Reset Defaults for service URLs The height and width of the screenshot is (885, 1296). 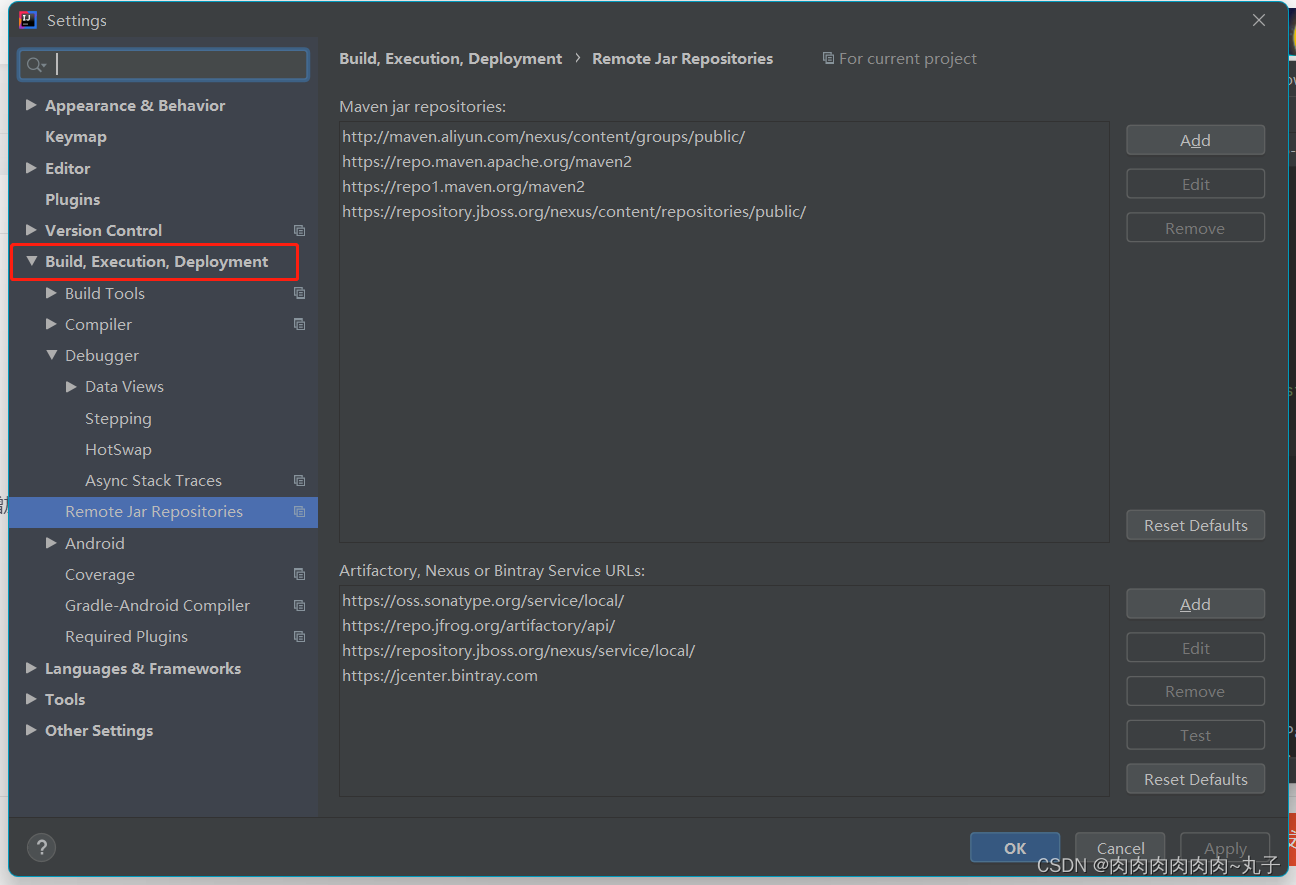pos(1195,779)
